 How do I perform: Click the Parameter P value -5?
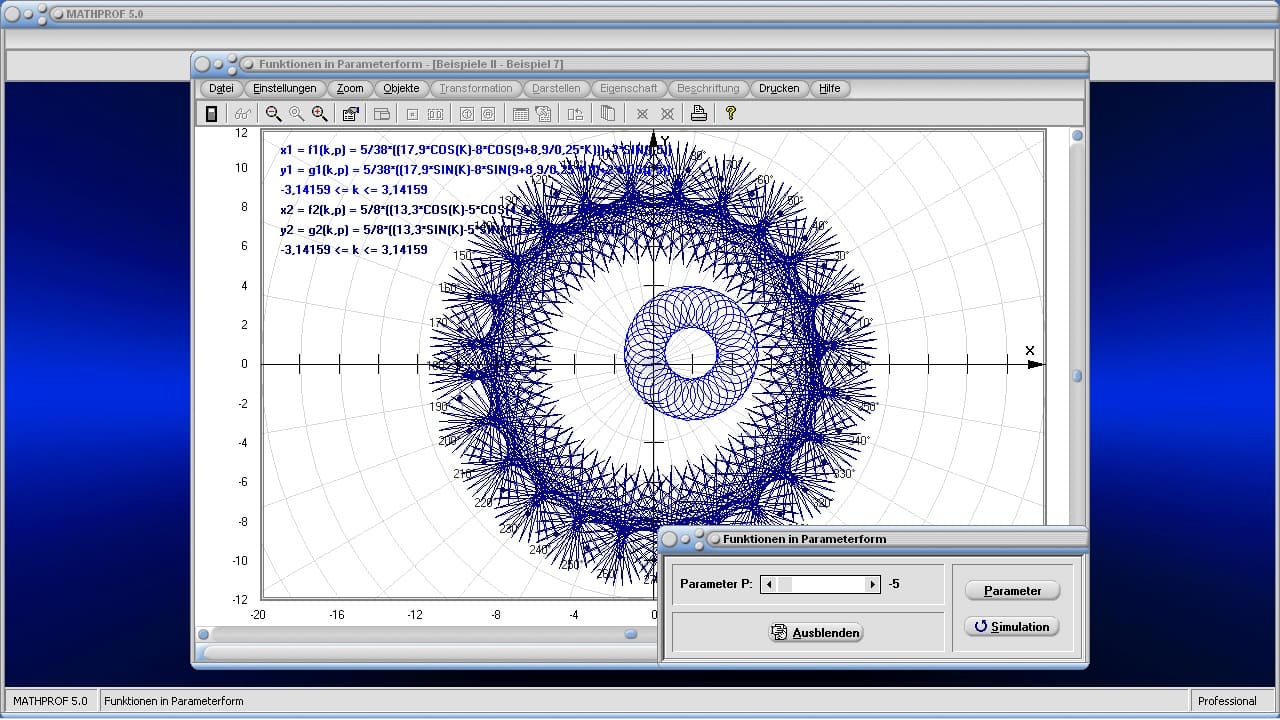coord(894,584)
